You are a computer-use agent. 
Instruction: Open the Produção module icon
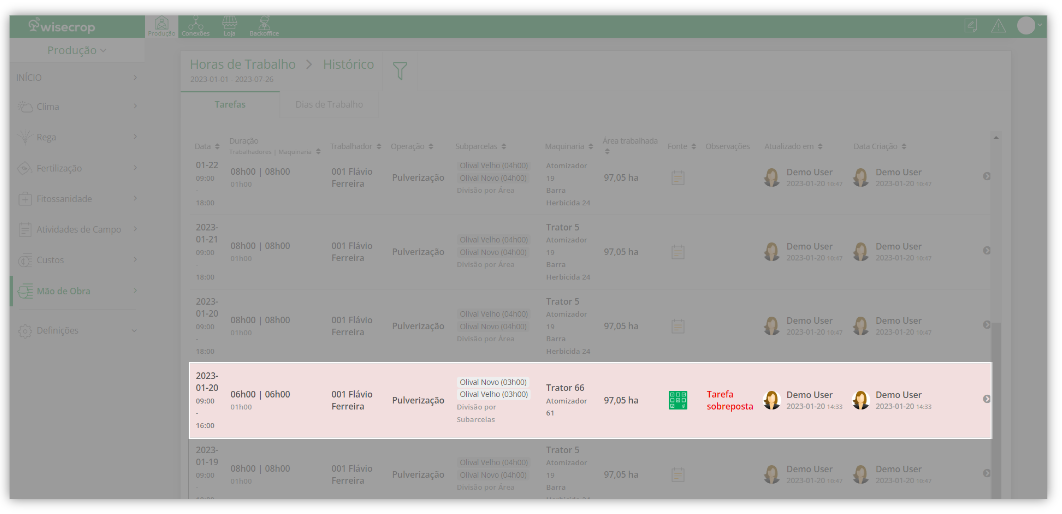pos(161,26)
